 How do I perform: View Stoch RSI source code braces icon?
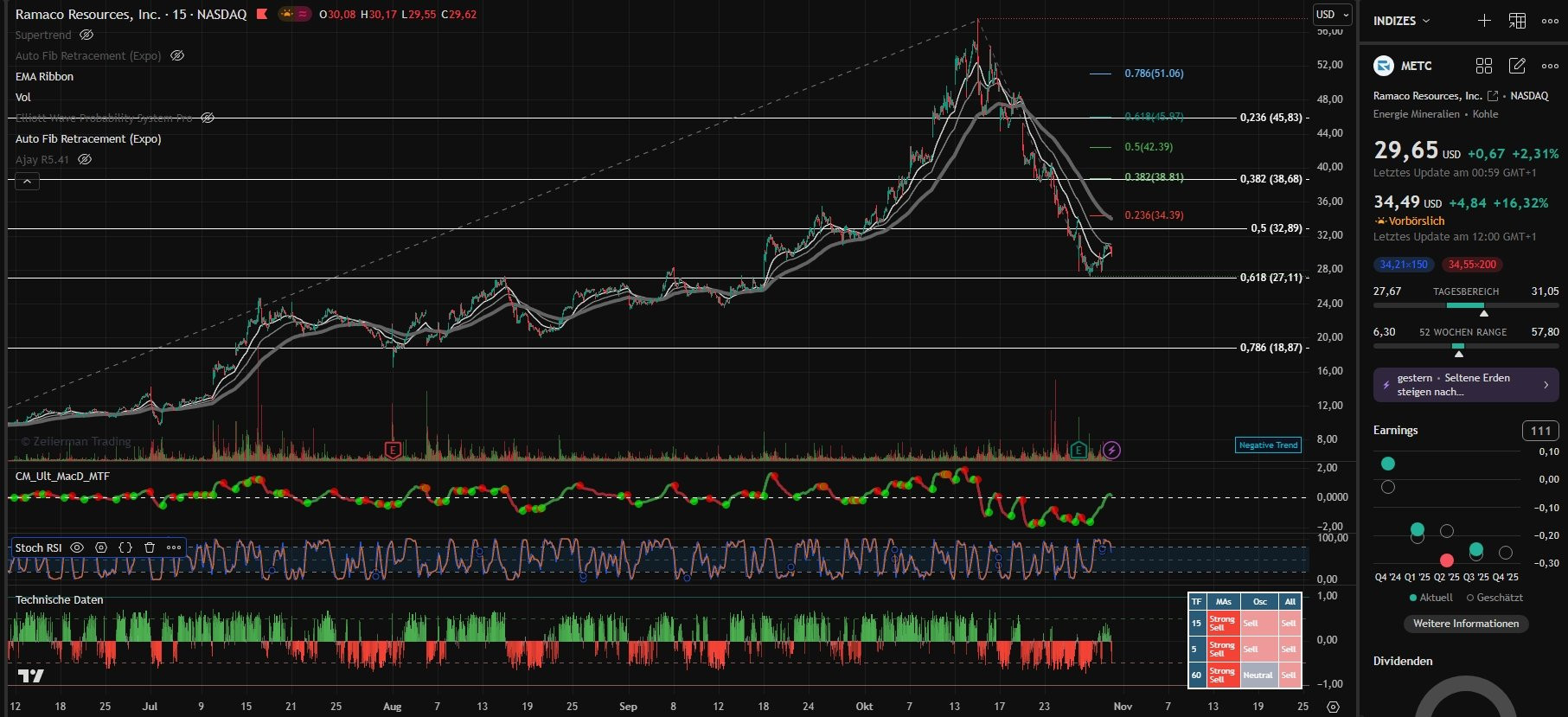click(x=125, y=547)
